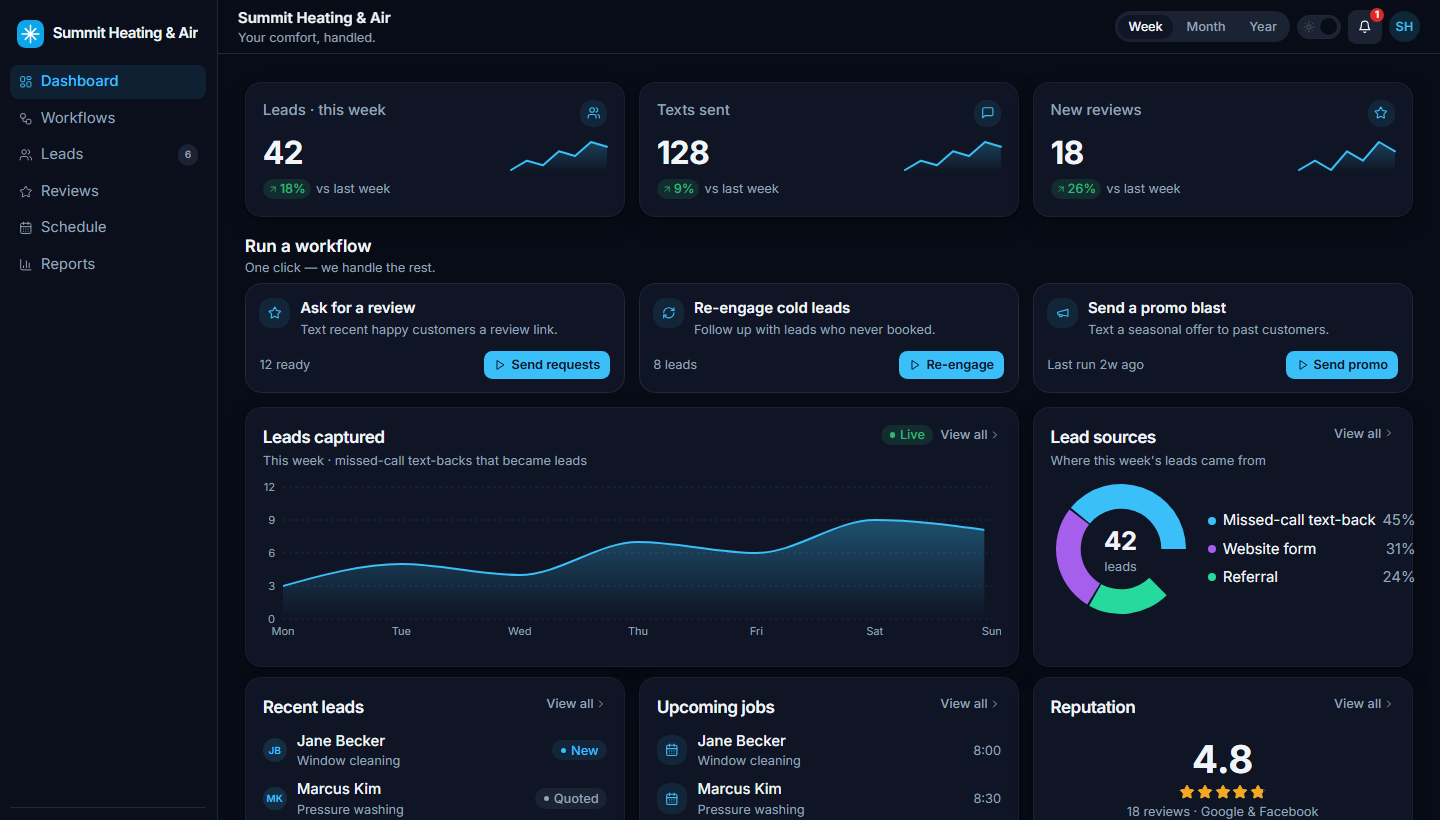
Task: Click the Quoted status tag for Marcus Kim
Action: [x=570, y=798]
